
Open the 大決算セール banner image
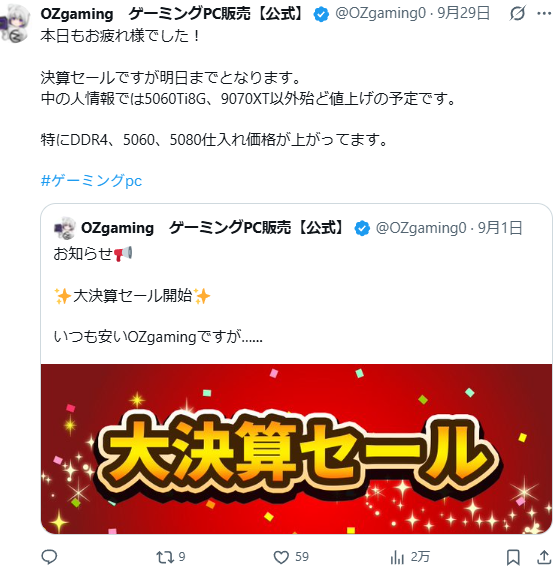tap(296, 449)
